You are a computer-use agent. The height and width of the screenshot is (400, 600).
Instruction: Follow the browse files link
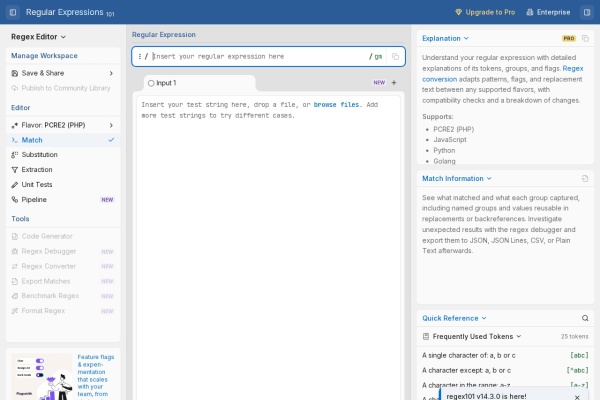point(336,104)
